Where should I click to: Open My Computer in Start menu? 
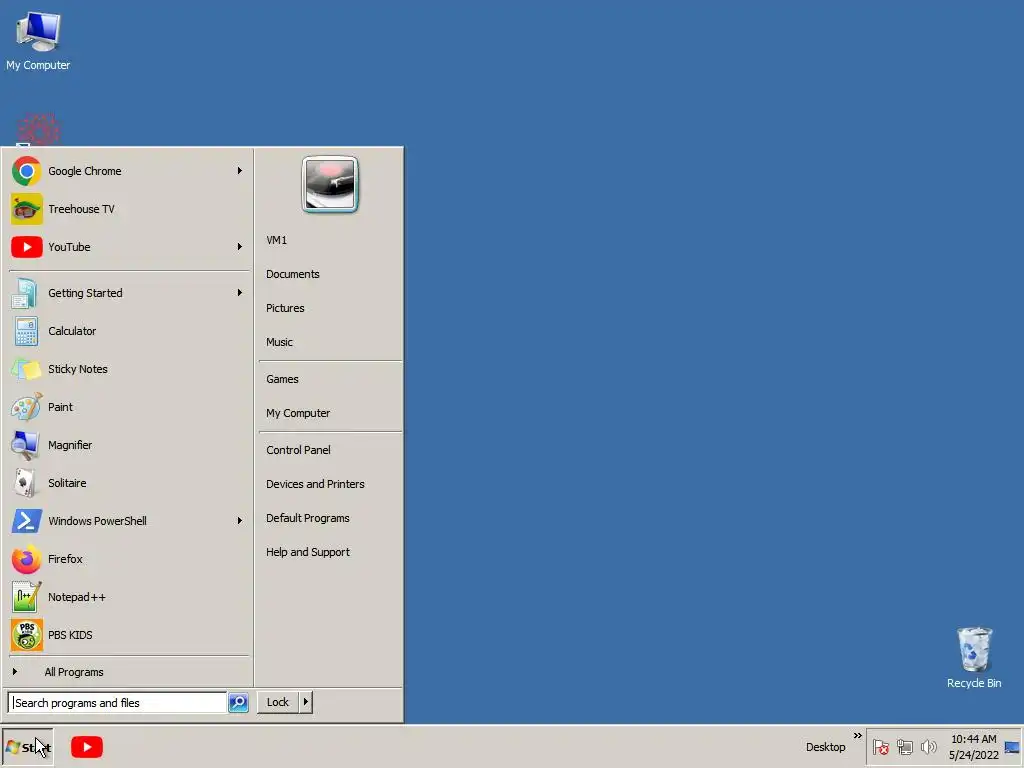(x=298, y=413)
